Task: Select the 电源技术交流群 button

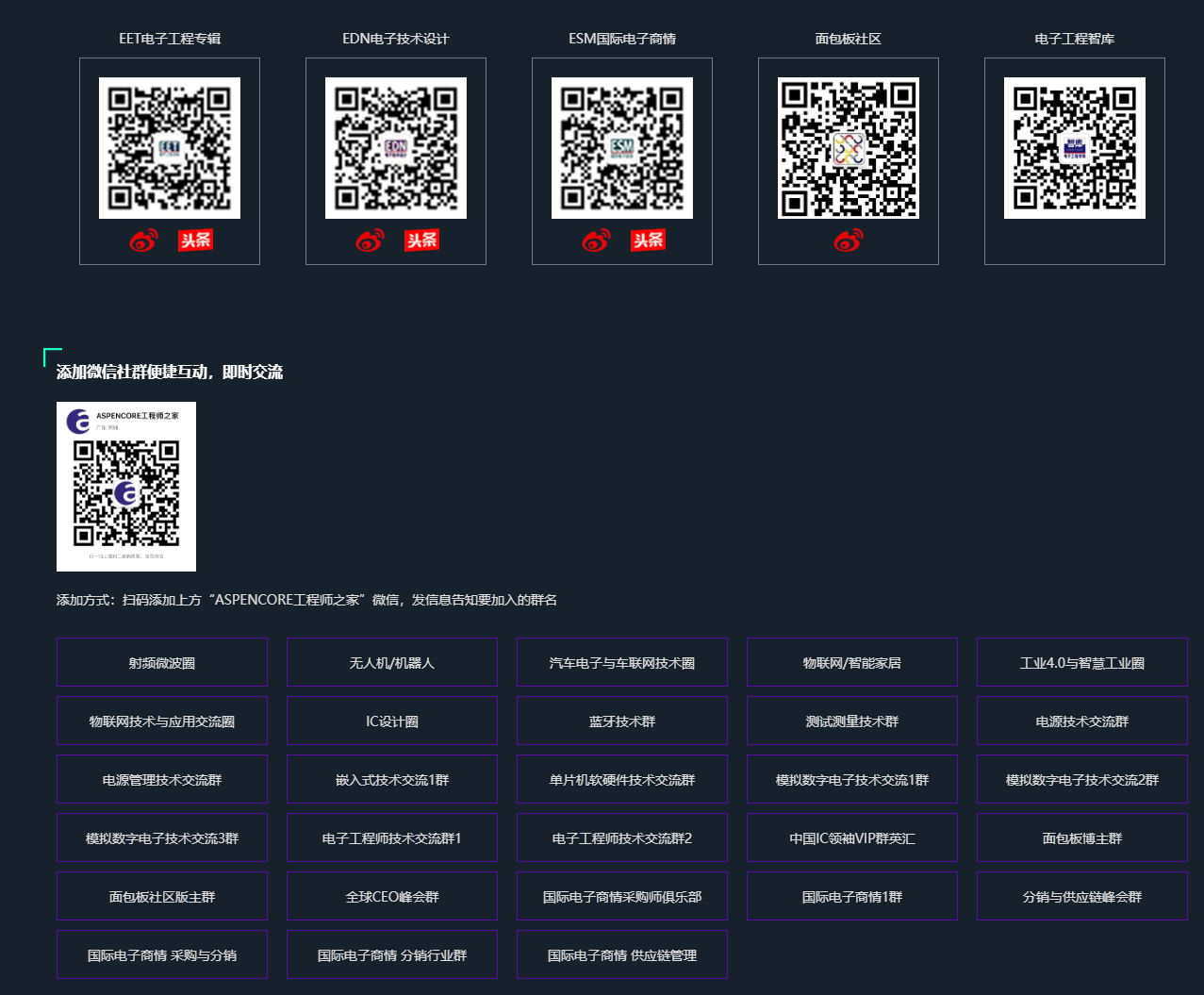Action: click(x=1082, y=721)
